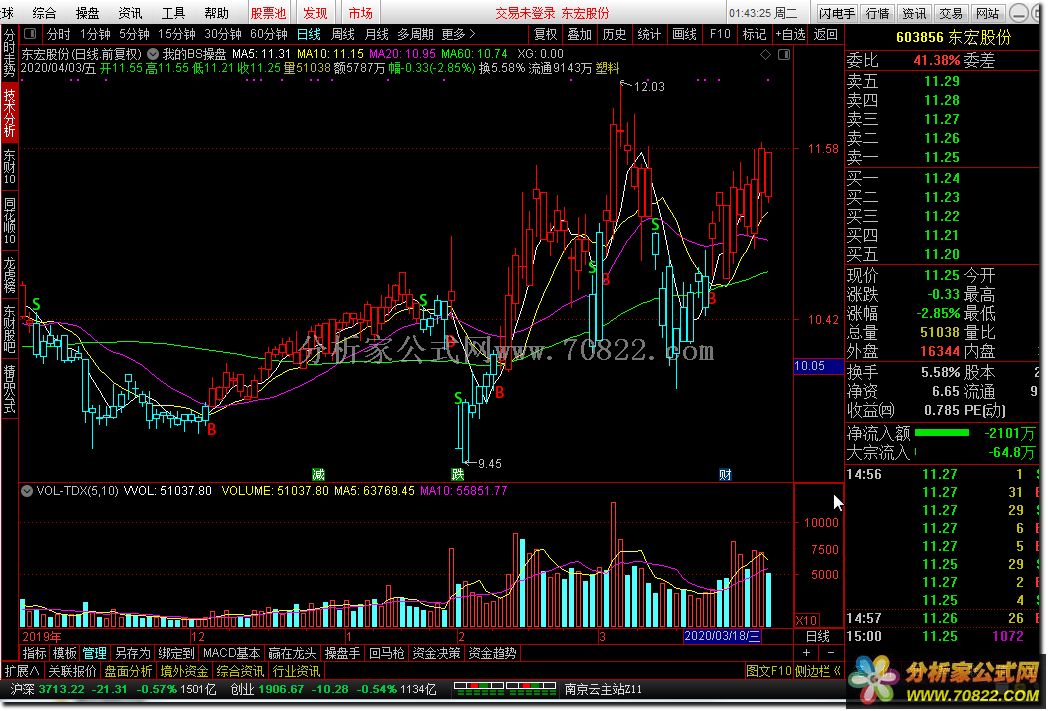The height and width of the screenshot is (711, 1048).
Task: Click the 绑定到 bind button
Action: pos(176,654)
